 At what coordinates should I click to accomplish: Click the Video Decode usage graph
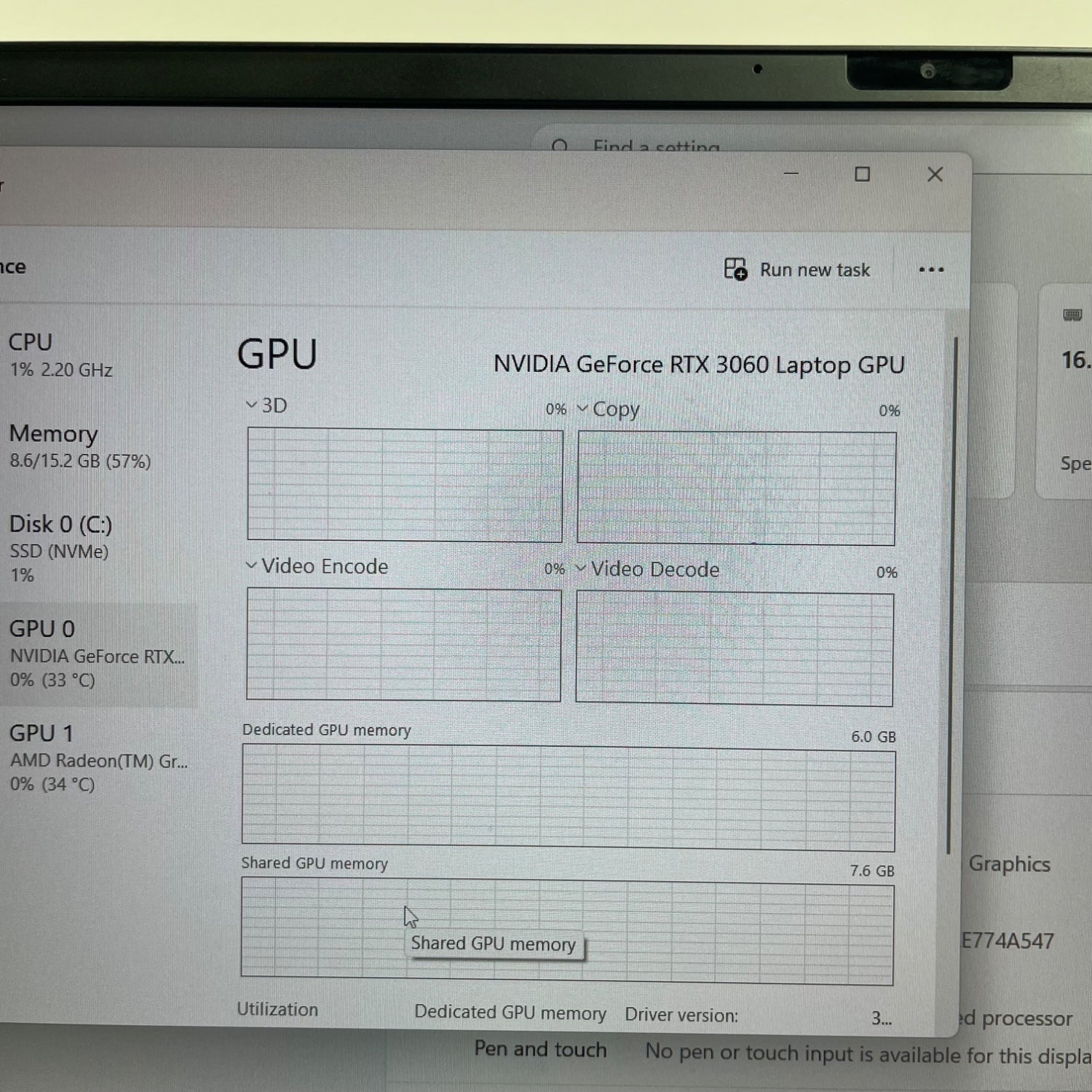click(x=735, y=649)
